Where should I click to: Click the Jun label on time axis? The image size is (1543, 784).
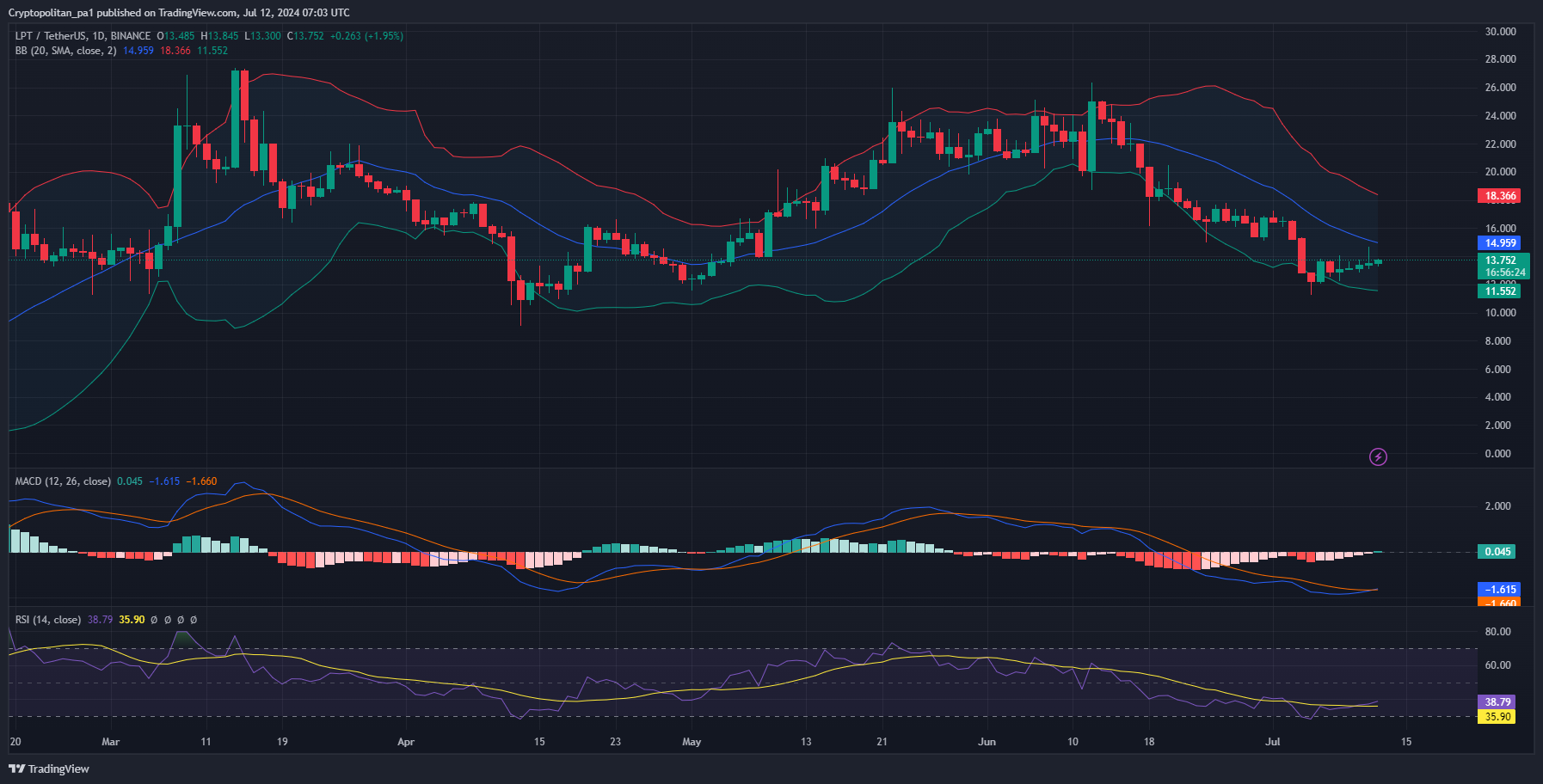pyautogui.click(x=987, y=742)
